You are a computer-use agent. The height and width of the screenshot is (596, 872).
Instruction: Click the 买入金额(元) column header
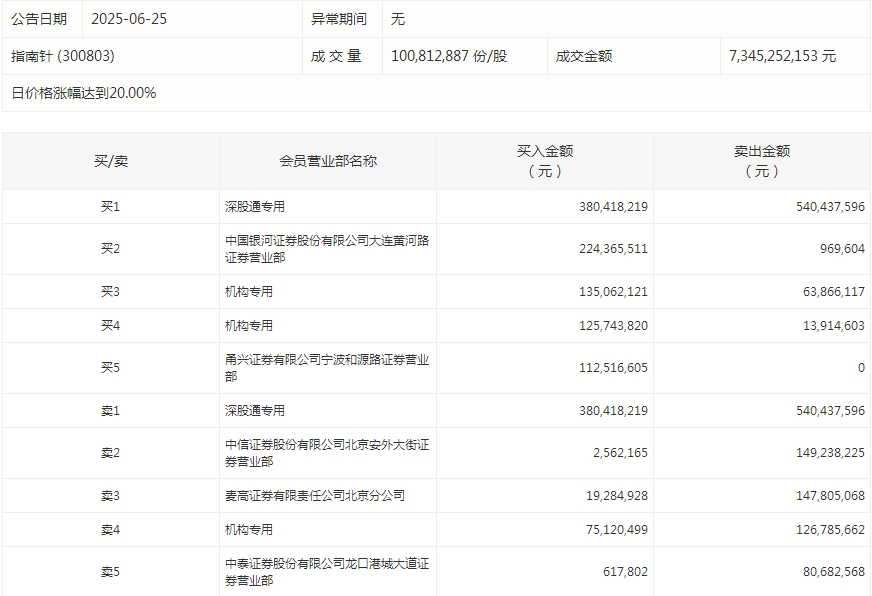(545, 161)
